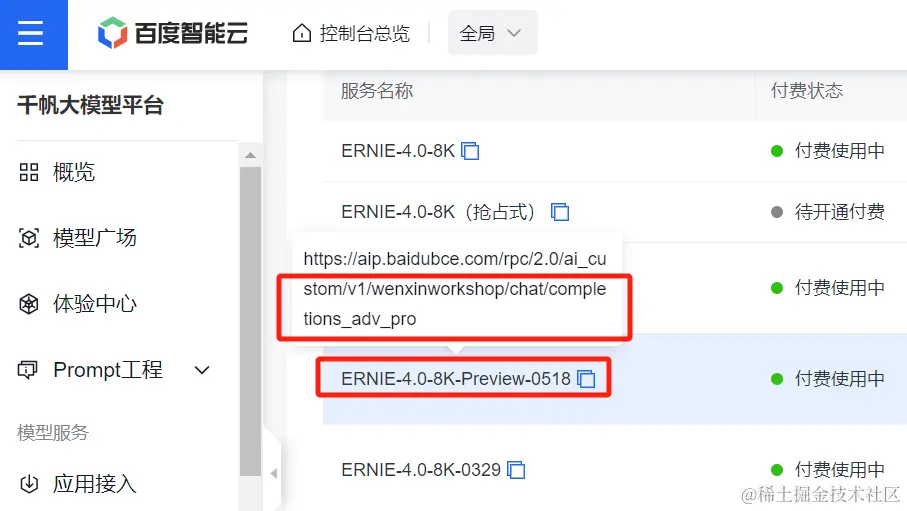Click the 模型服务 section label
Screen dimensions: 907x511
click(x=53, y=432)
